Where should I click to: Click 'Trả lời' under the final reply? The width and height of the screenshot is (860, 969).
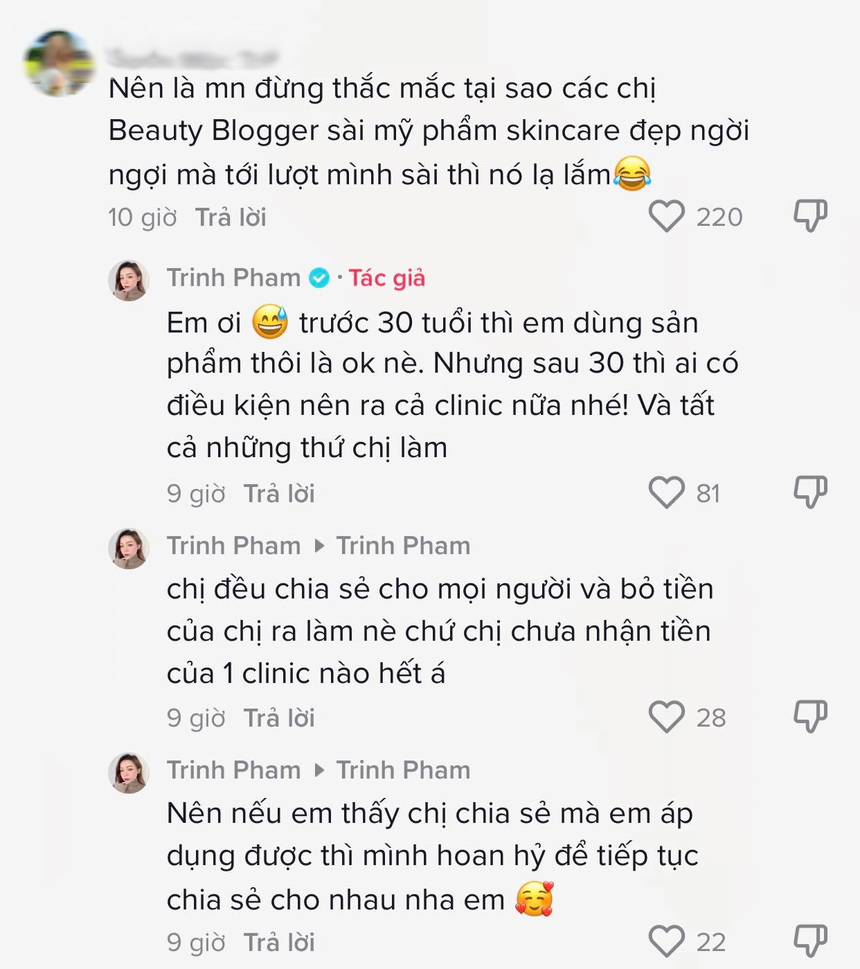tap(279, 942)
